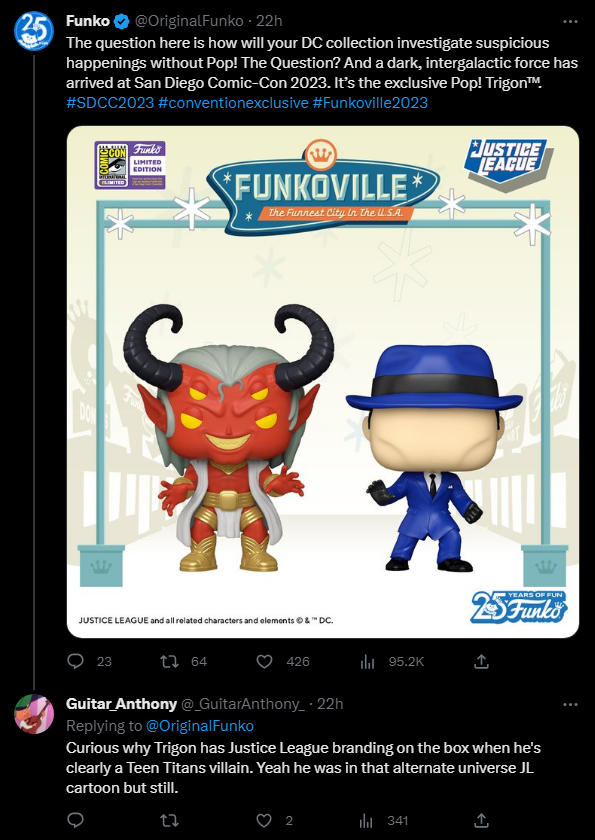The image size is (595, 840).
Task: Retweet Guitar_Anthony's reply
Action: click(170, 820)
